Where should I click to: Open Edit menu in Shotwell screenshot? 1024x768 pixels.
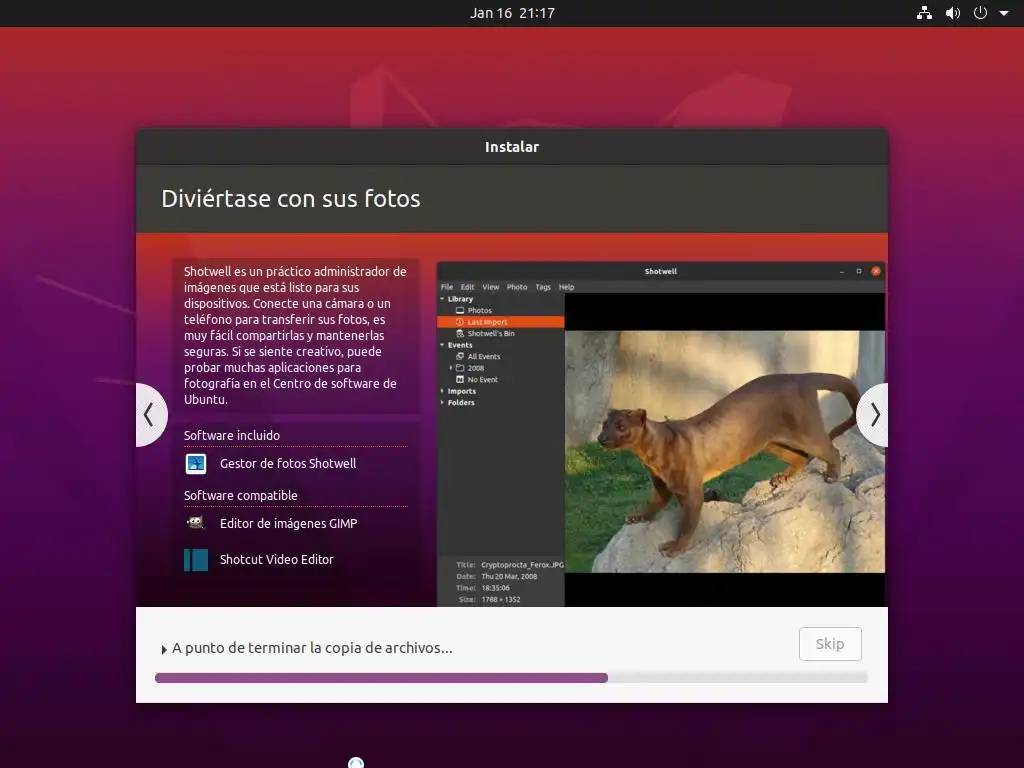(468, 287)
